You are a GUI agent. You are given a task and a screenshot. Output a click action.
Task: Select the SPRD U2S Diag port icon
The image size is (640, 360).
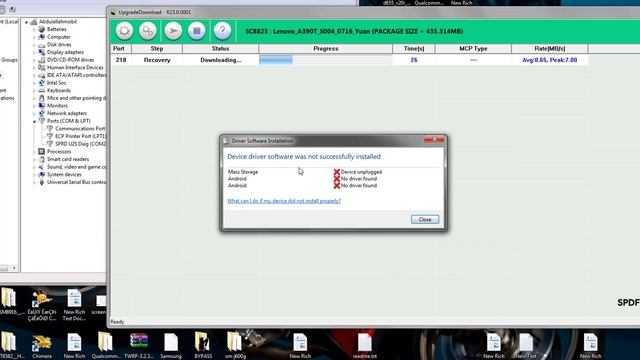tap(50, 144)
